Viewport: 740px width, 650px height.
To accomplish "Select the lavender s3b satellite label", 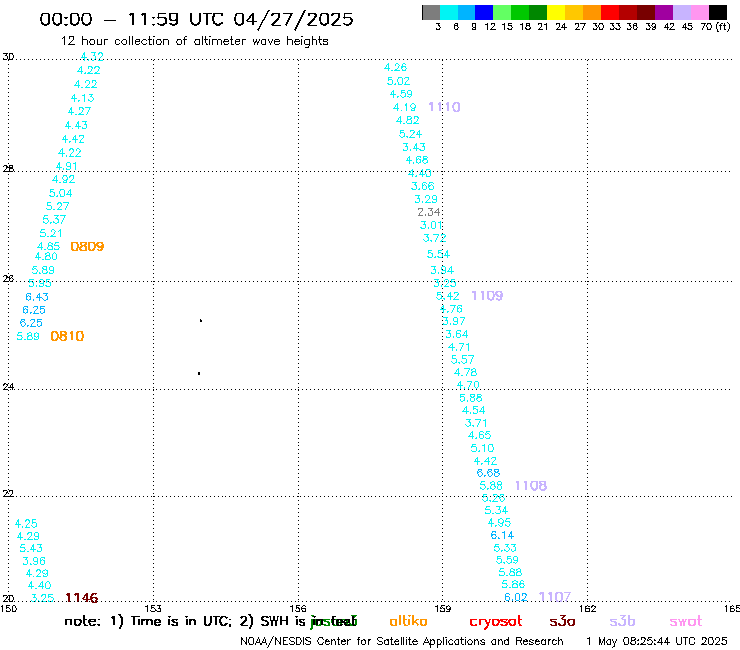I will coord(622,621).
